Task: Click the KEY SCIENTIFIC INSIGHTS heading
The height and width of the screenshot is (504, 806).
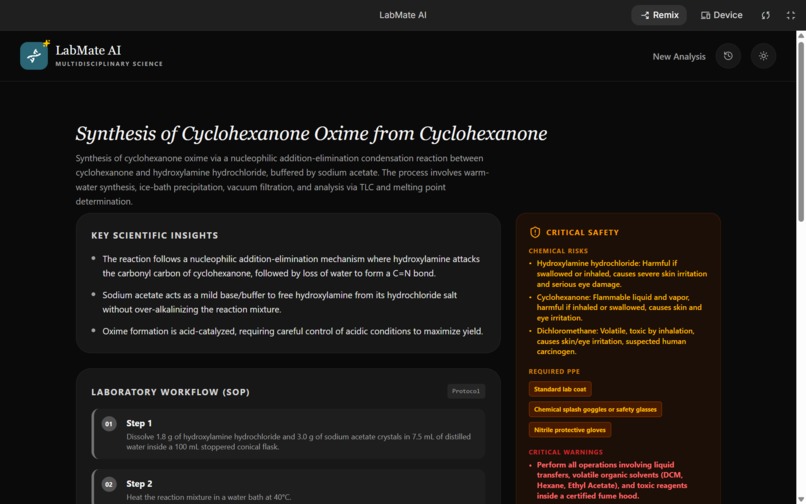Action: click(155, 236)
